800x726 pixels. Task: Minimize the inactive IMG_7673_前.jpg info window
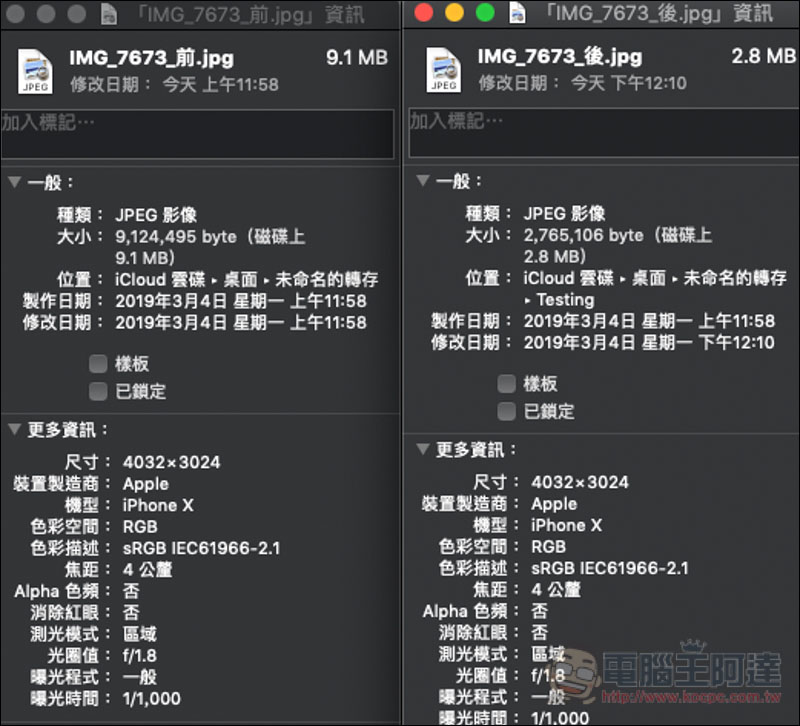[46, 14]
